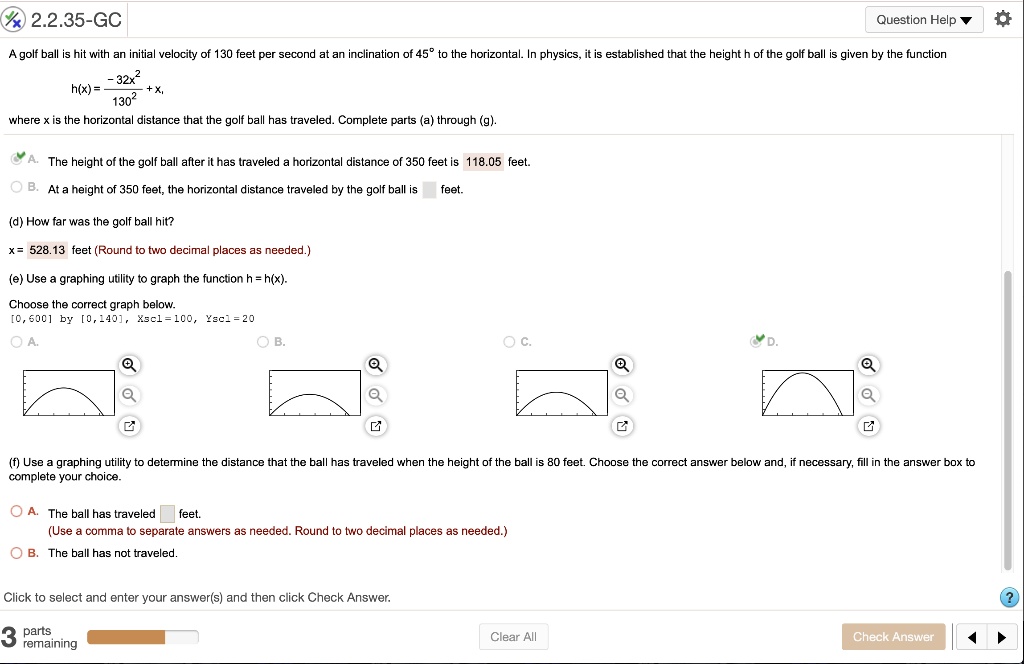Choose option A 'The ball has traveled'
This screenshot has height=664, width=1024.
click(x=17, y=512)
